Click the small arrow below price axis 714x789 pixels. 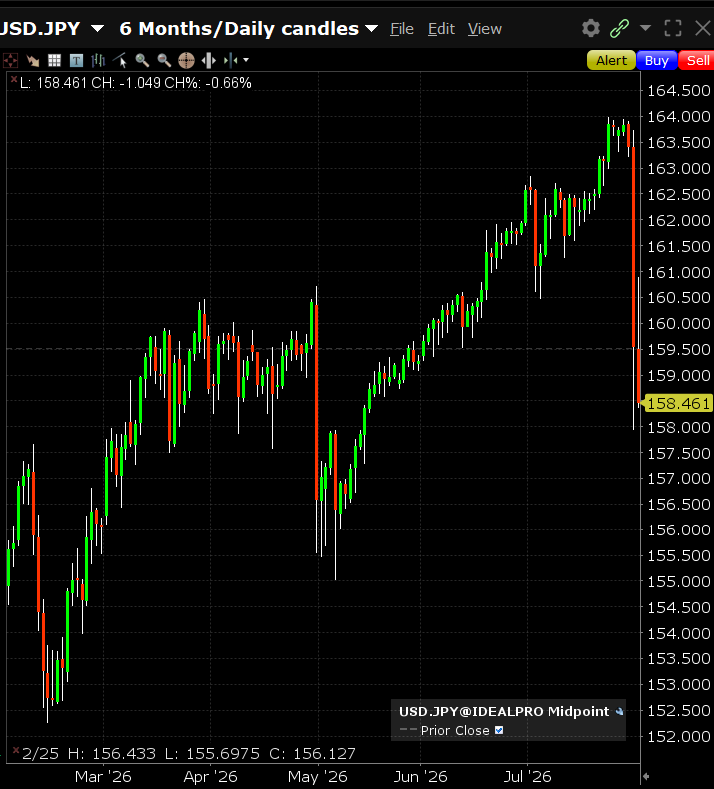(646, 776)
